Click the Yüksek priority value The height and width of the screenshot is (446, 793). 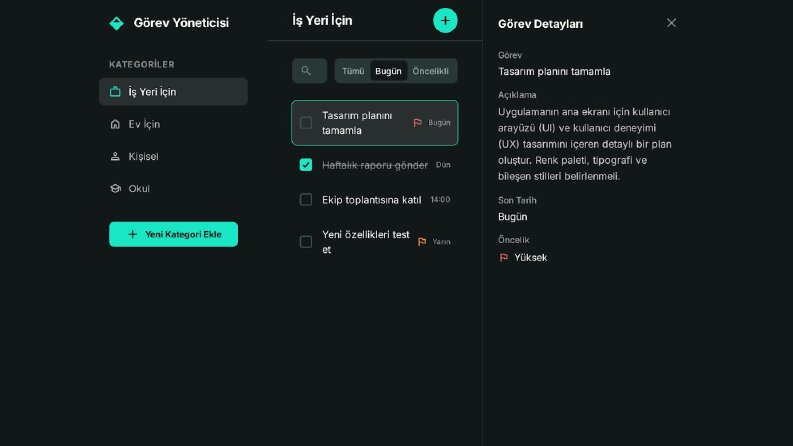pos(531,257)
